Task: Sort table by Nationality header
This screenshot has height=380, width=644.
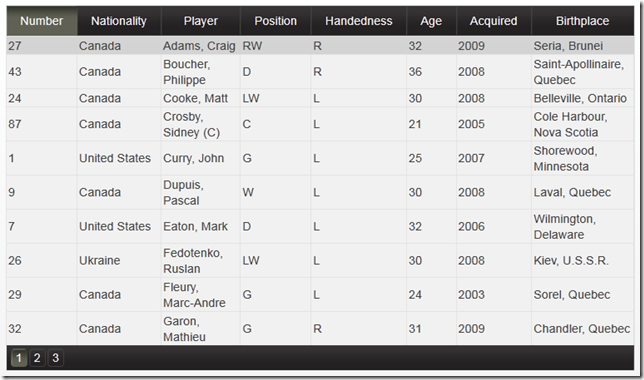Action: pos(119,21)
